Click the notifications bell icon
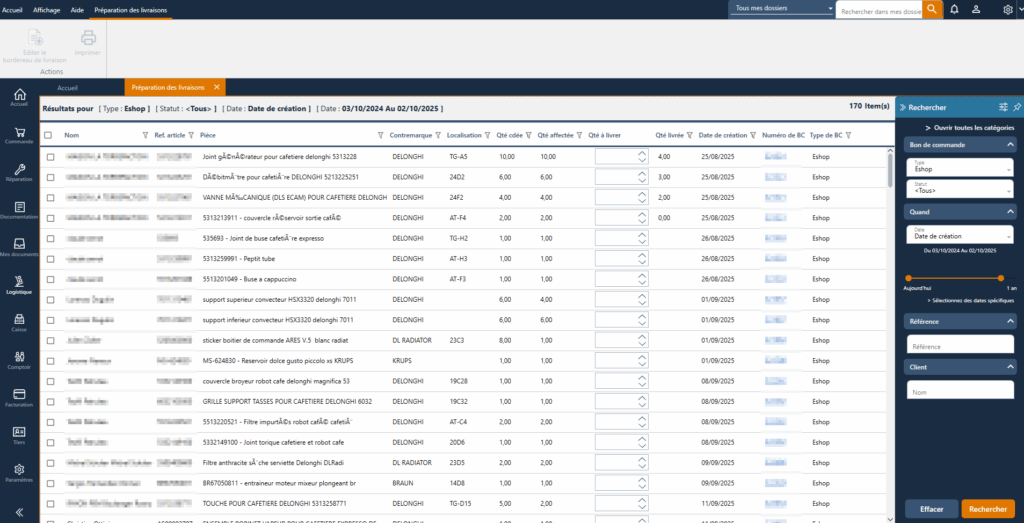 pos(954,9)
